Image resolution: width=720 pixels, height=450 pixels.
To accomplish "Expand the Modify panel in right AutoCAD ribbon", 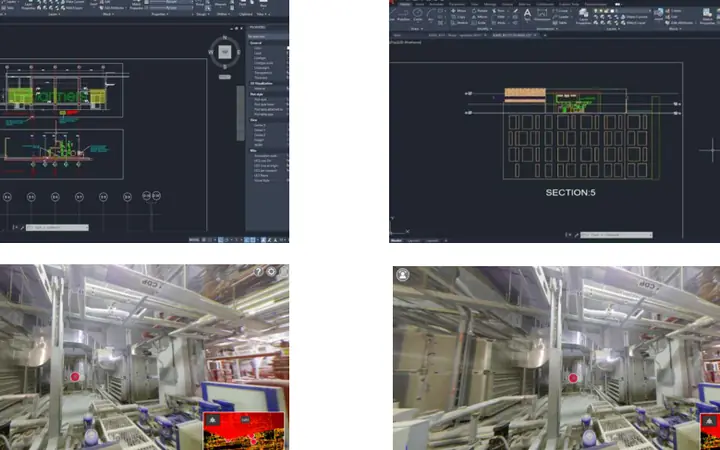I will click(x=484, y=29).
